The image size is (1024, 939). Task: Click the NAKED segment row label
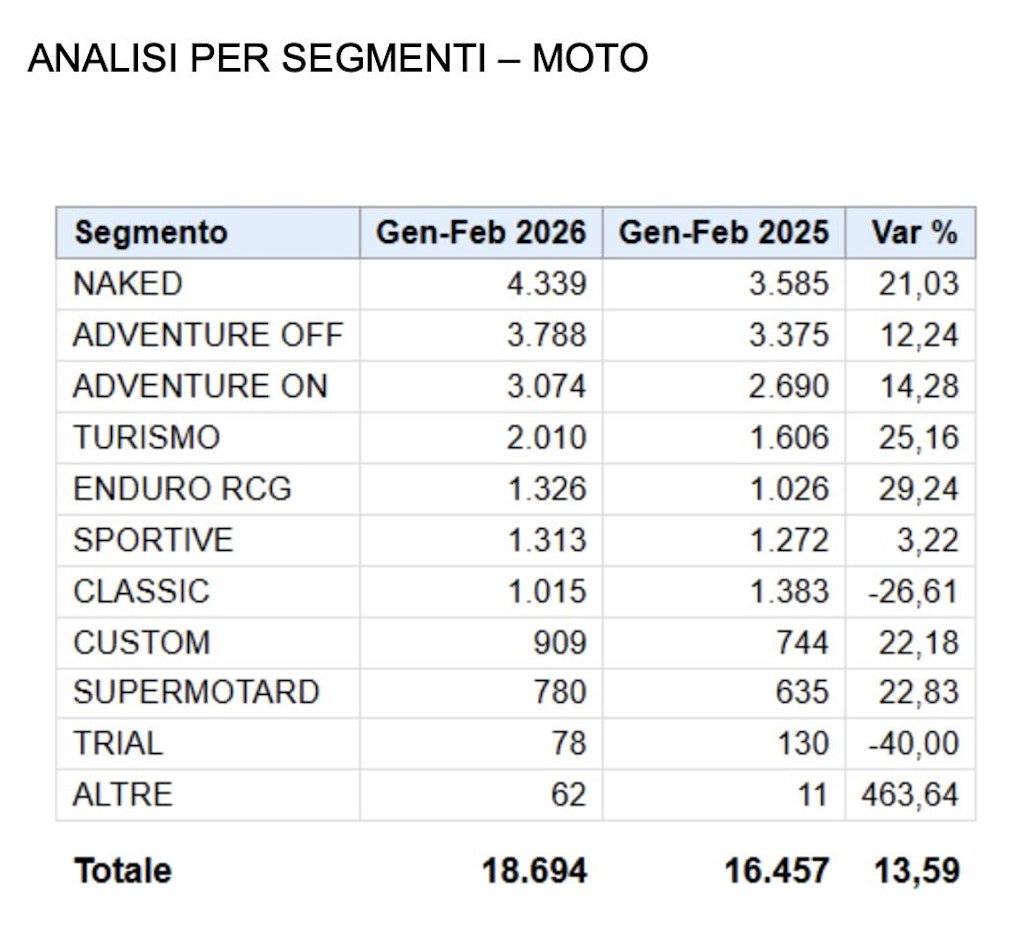[128, 284]
